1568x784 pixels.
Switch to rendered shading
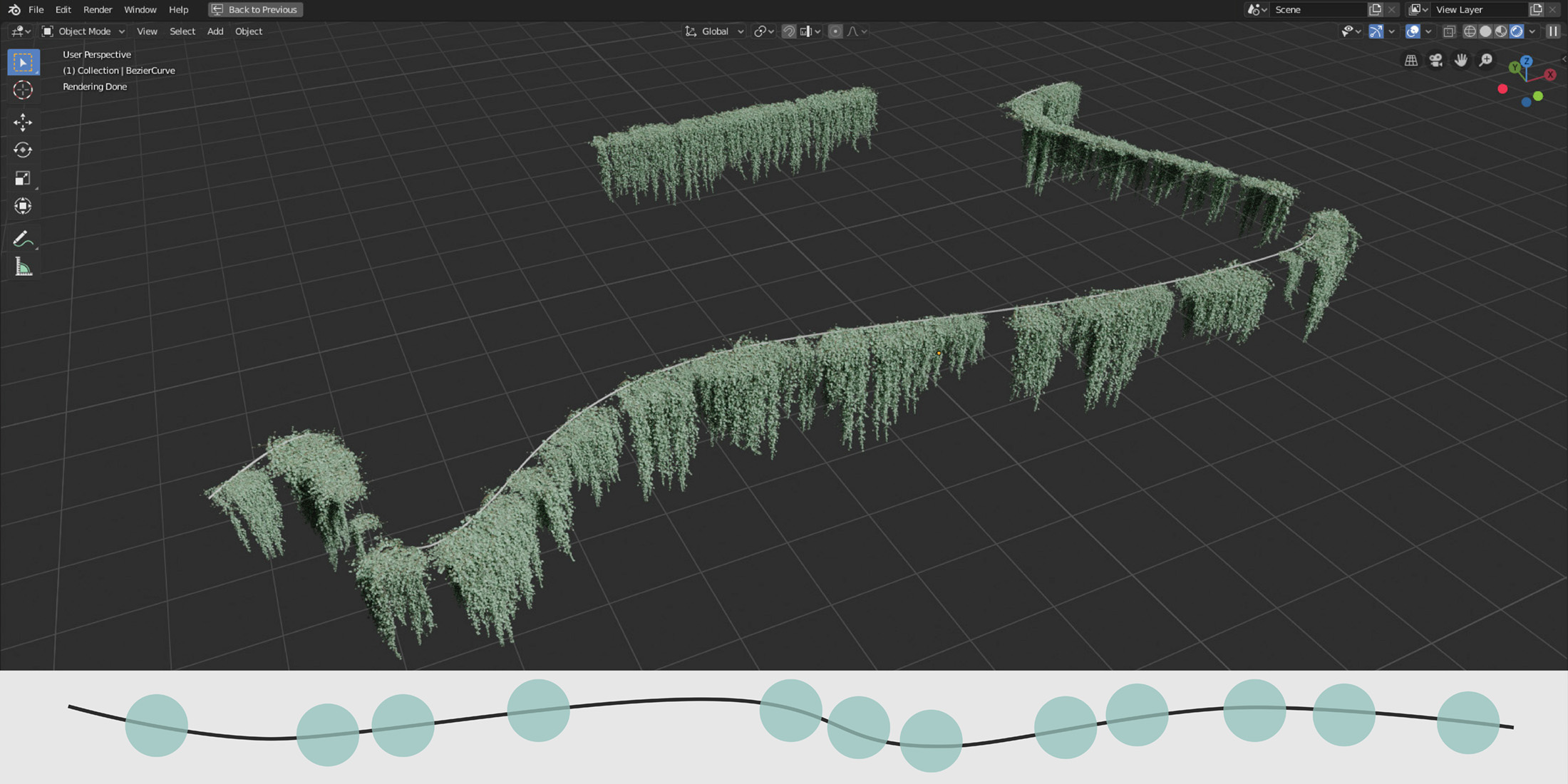pyautogui.click(x=1517, y=31)
